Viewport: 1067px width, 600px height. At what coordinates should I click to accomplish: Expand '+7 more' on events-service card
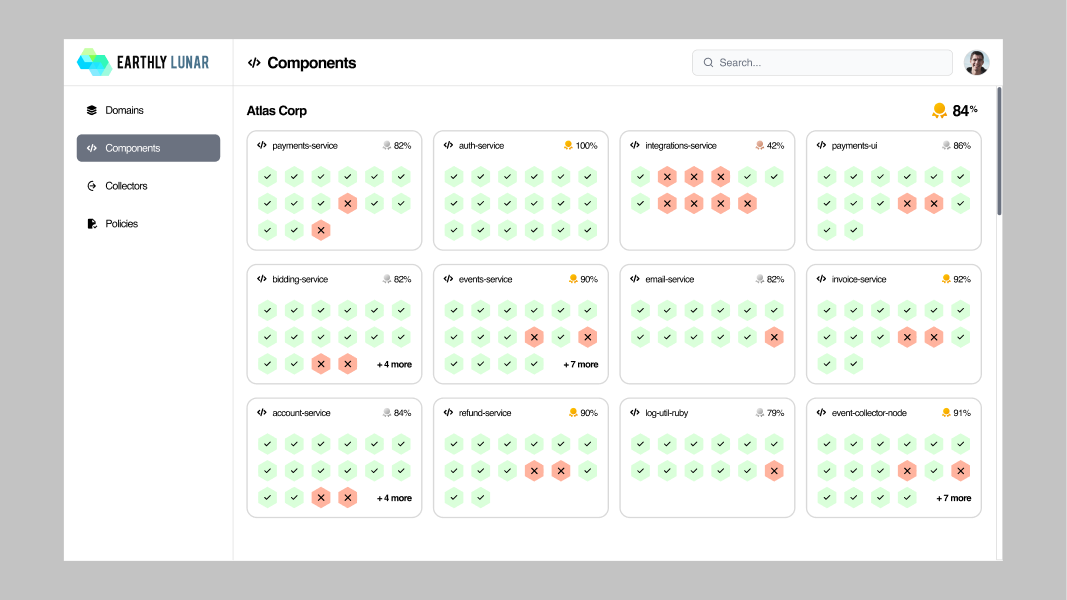580,365
